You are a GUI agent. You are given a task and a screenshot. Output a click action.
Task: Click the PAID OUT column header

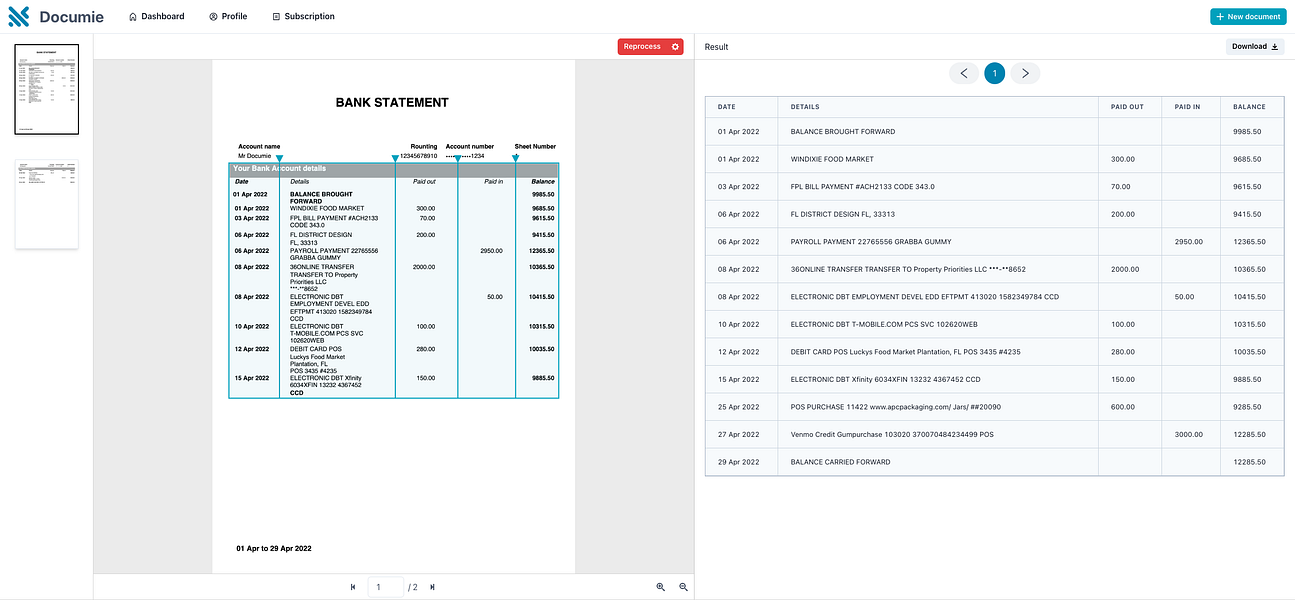1130,107
